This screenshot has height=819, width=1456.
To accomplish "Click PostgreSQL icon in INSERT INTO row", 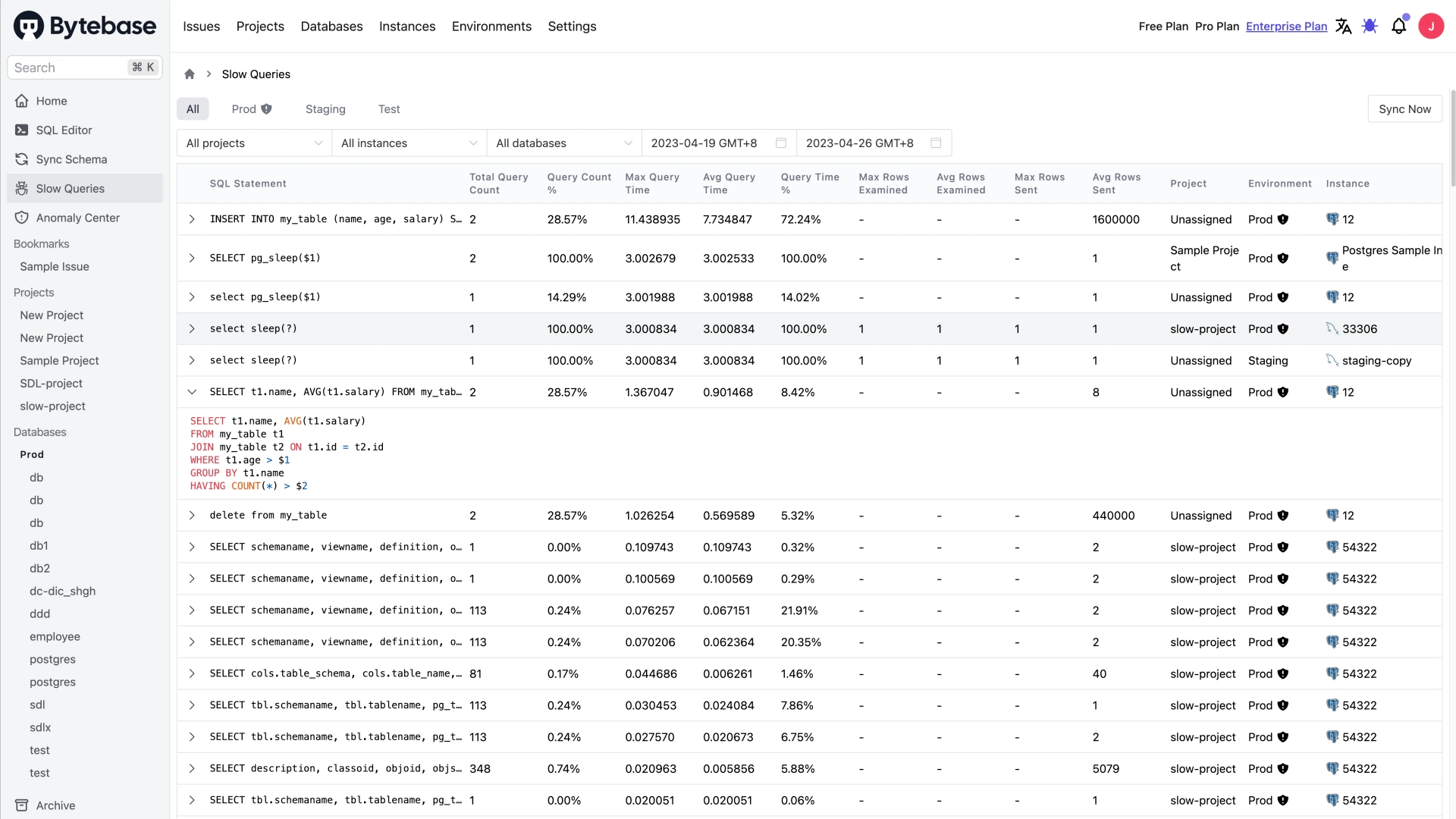I will [1332, 219].
